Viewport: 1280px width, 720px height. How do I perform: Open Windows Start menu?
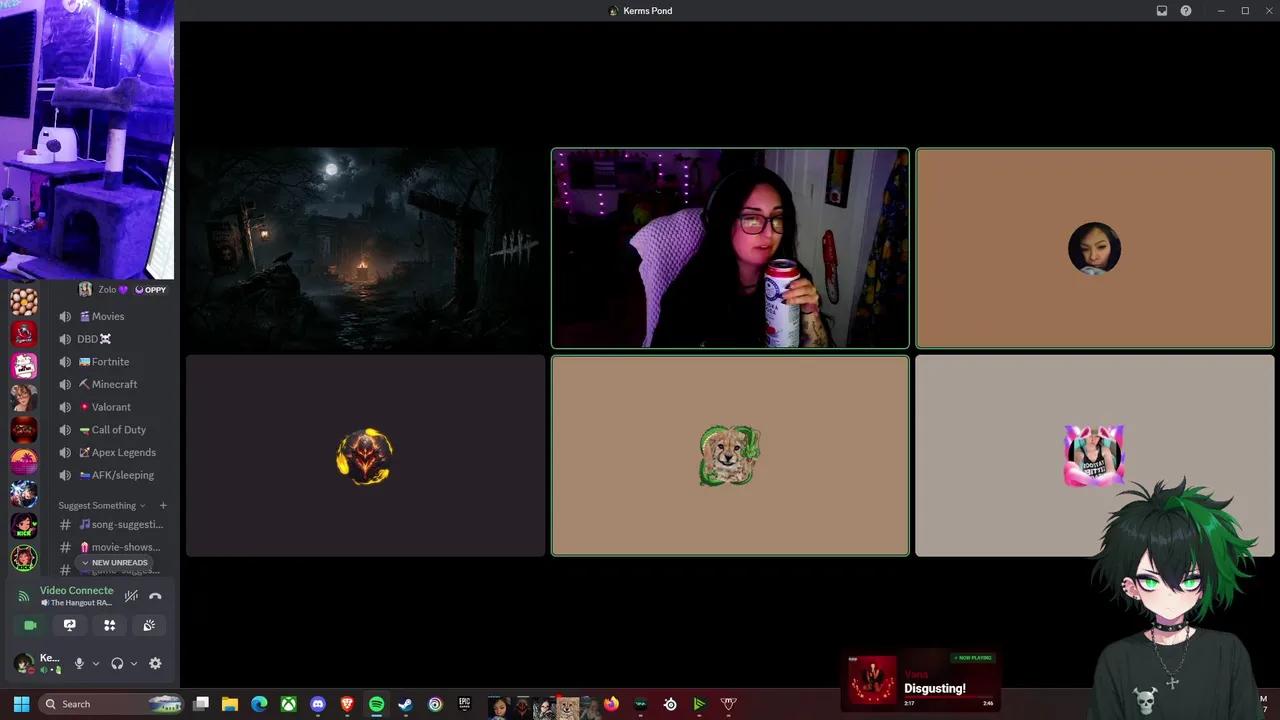pos(21,704)
